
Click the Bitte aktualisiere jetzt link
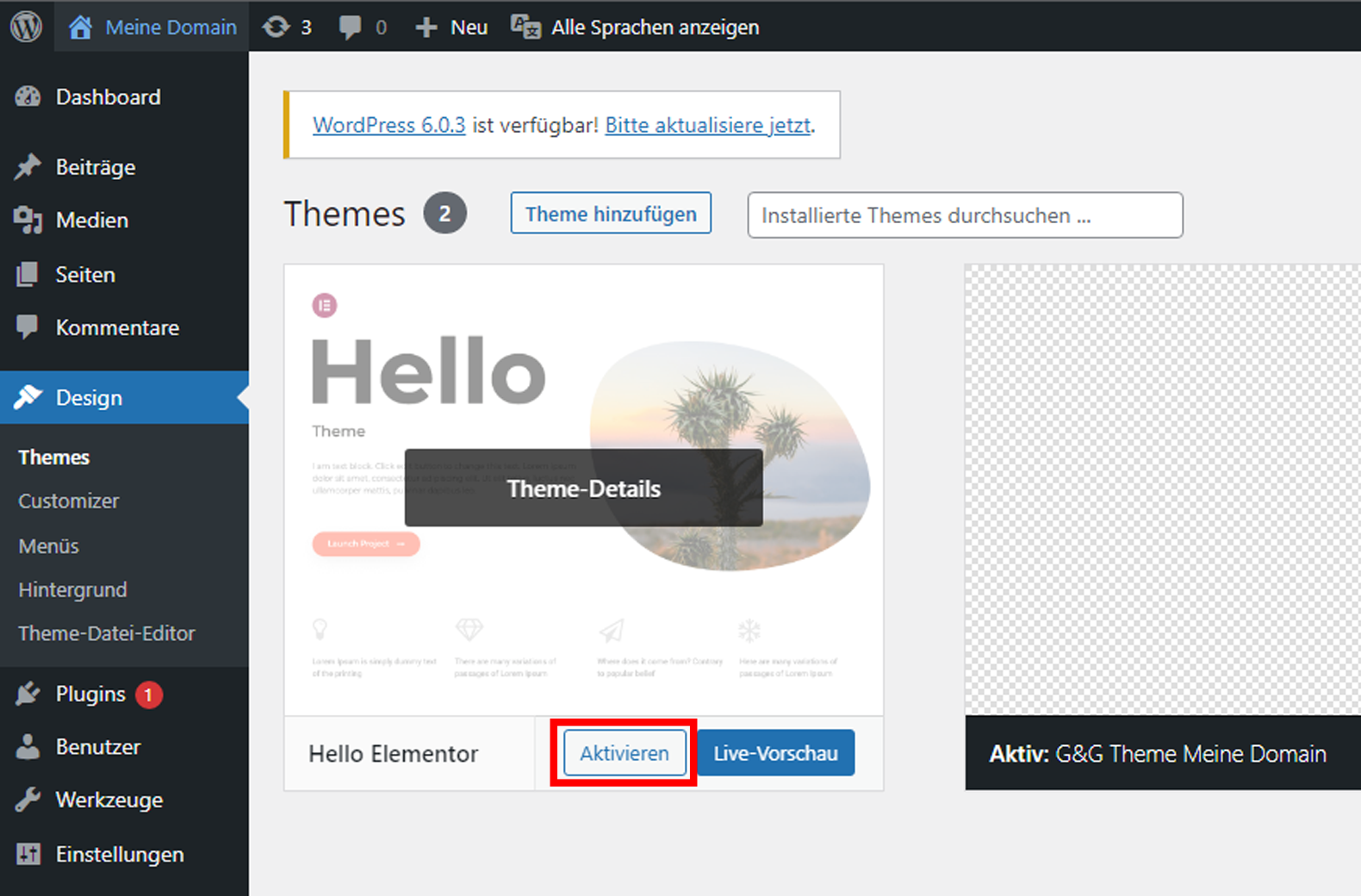pyautogui.click(x=708, y=125)
